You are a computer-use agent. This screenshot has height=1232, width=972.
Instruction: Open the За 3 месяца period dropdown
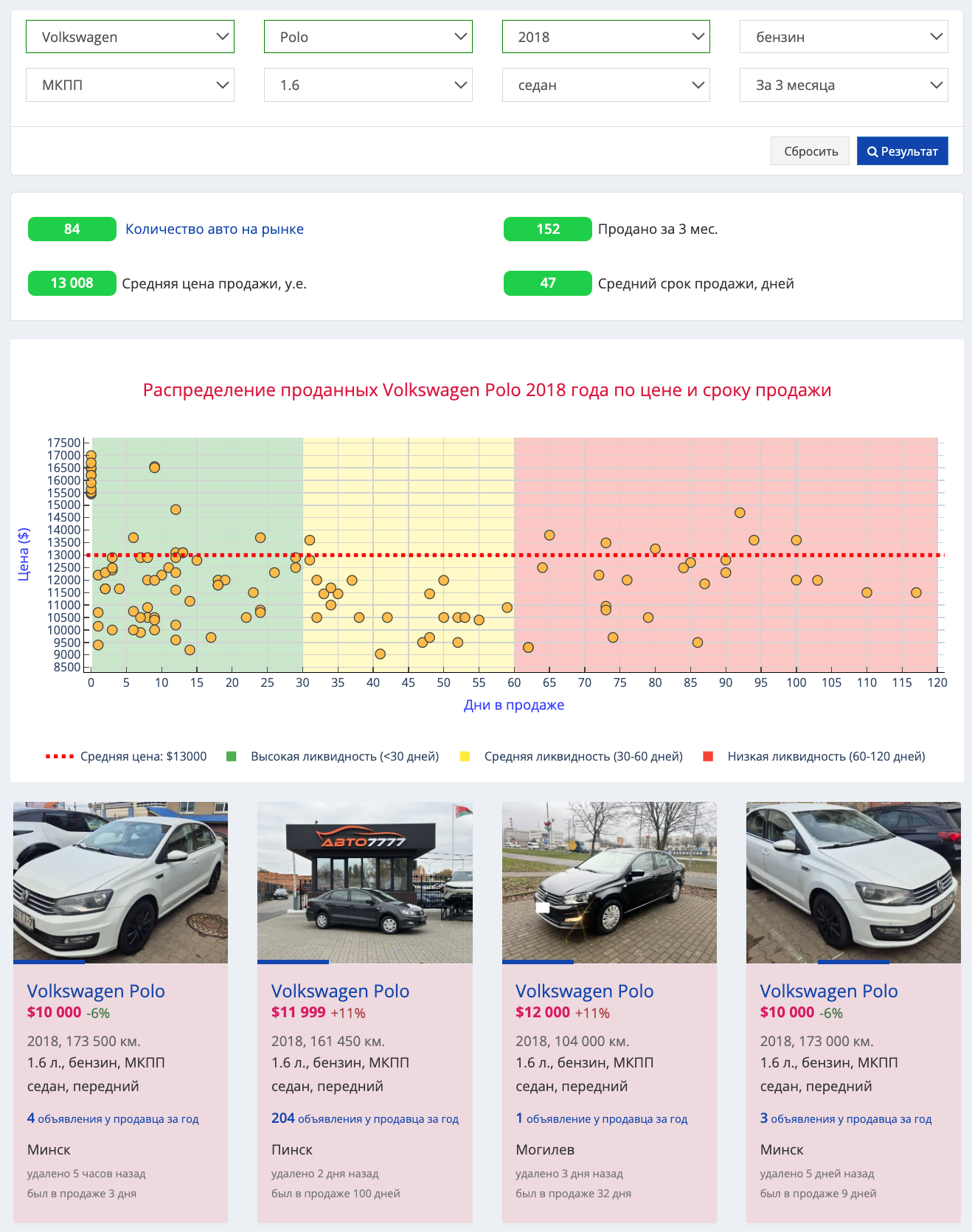click(844, 85)
